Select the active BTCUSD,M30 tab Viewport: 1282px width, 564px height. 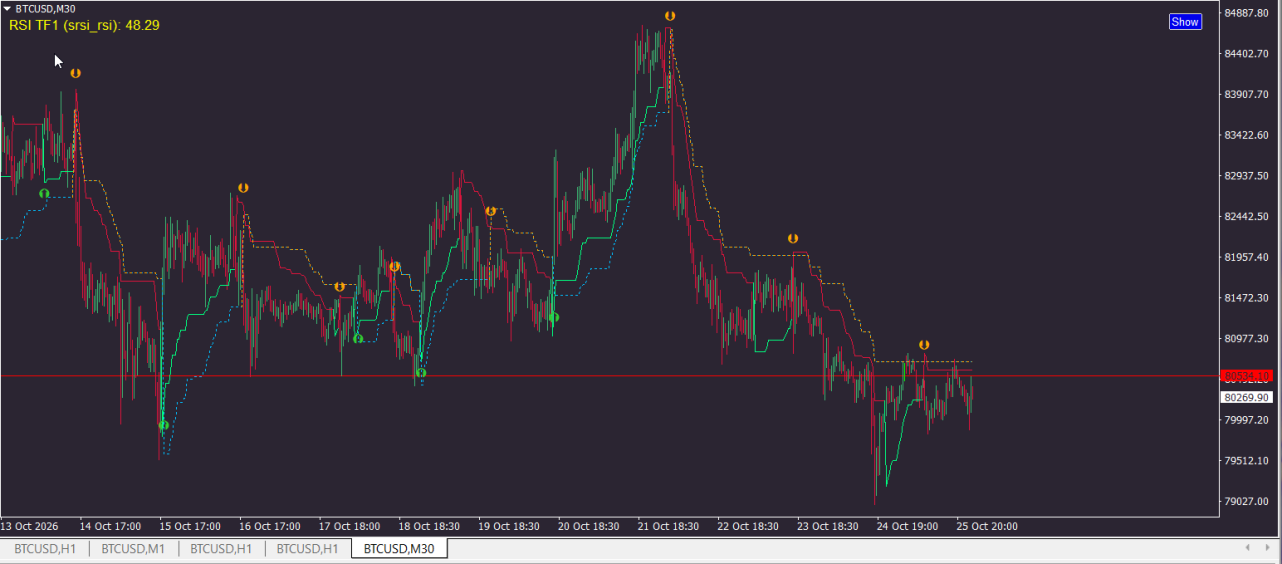click(x=399, y=549)
